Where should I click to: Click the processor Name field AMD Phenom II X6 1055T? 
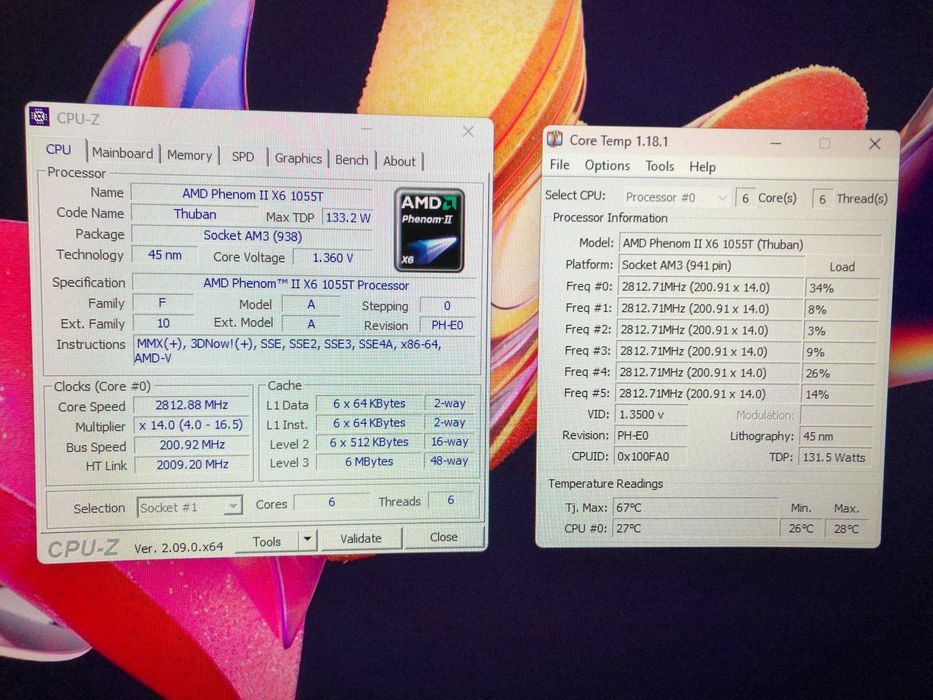[x=252, y=195]
